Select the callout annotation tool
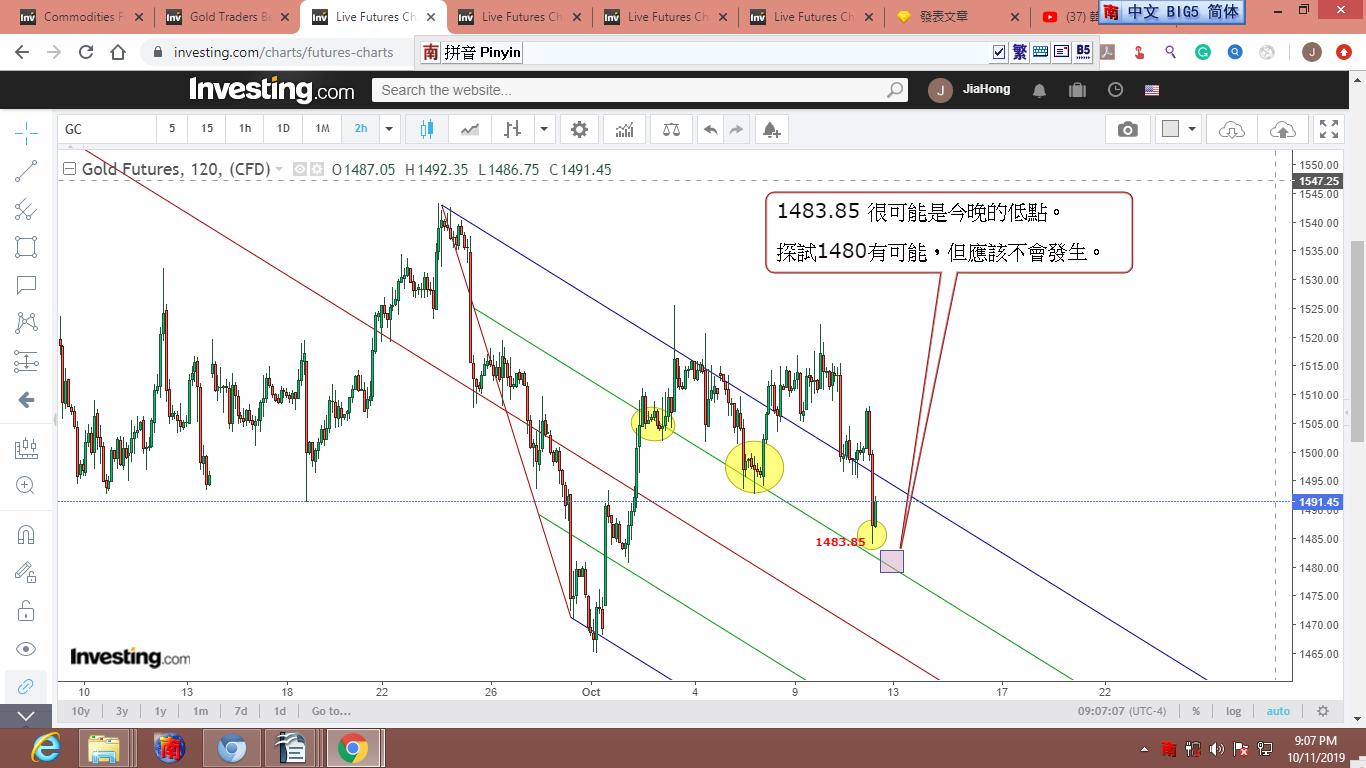 pos(26,285)
